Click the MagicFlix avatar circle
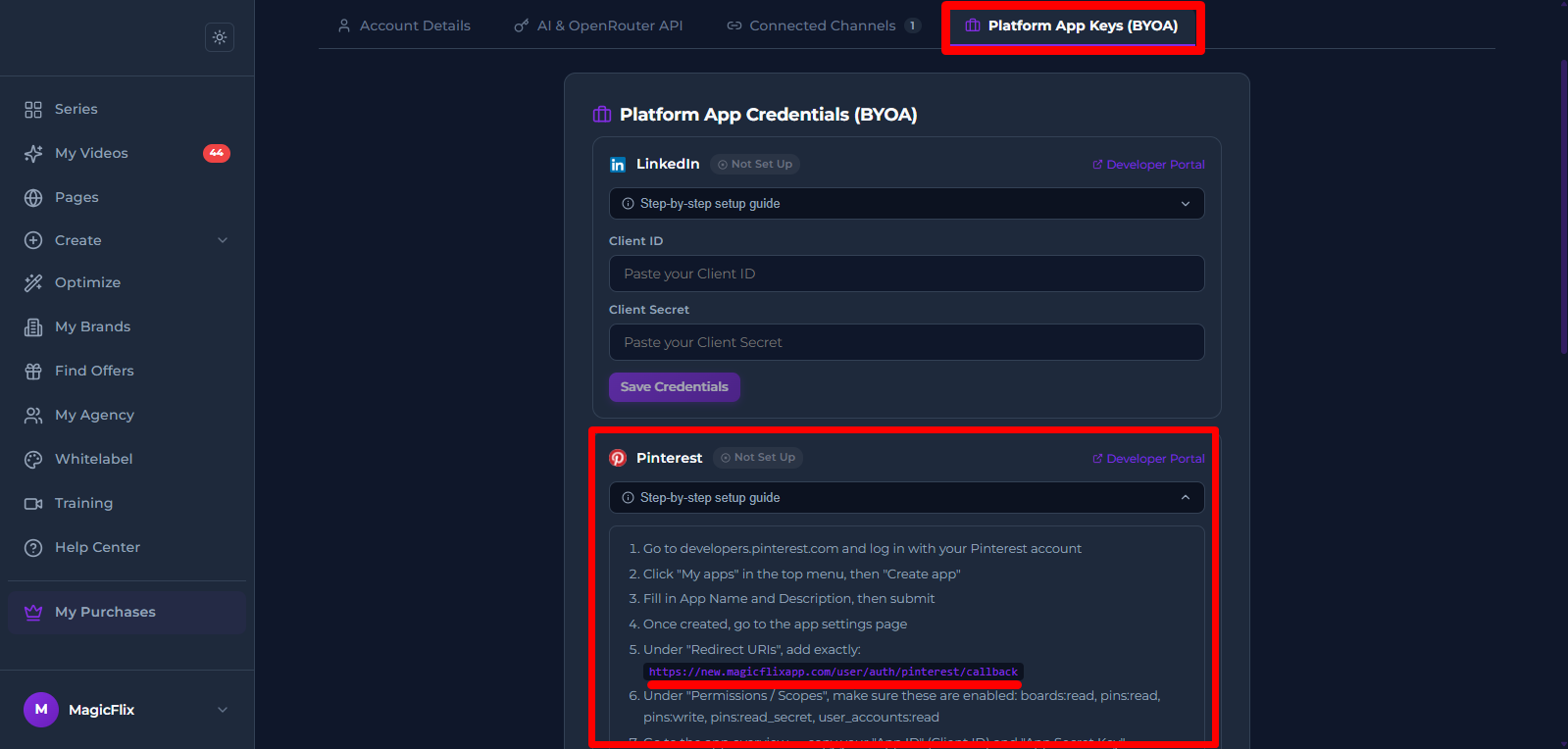 [41, 710]
